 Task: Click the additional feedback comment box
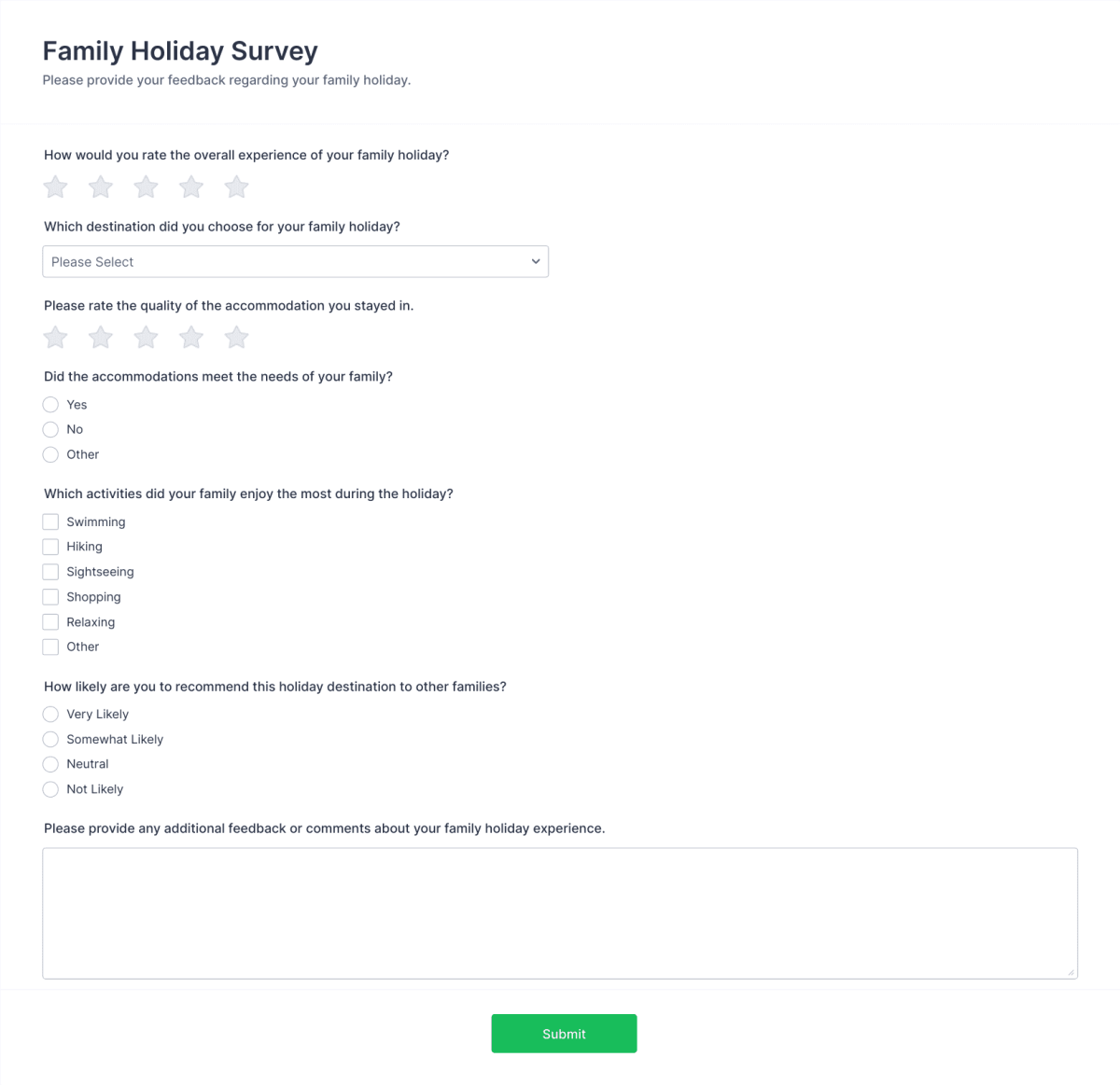[560, 912]
